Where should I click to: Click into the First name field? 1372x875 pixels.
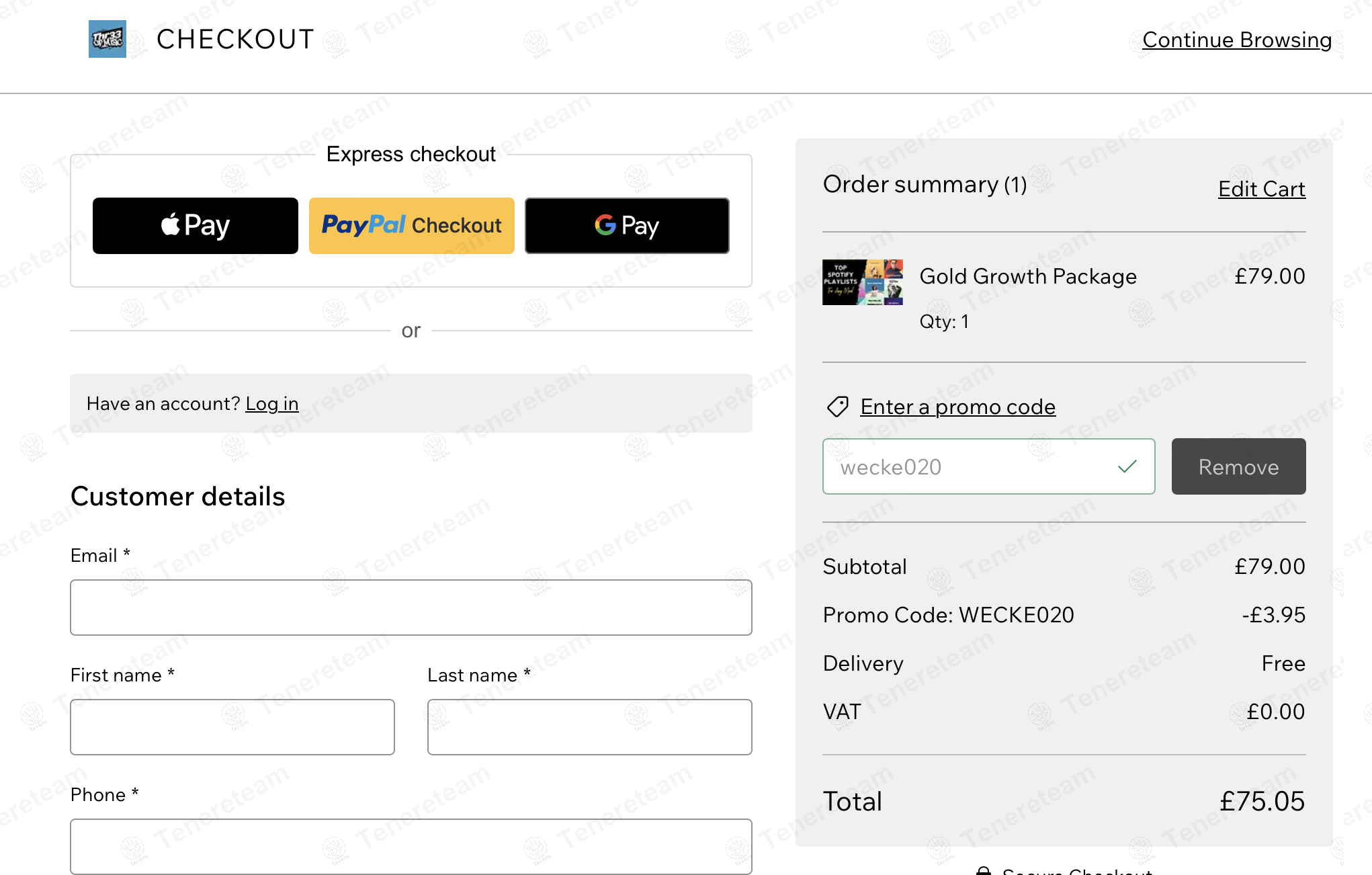(232, 727)
